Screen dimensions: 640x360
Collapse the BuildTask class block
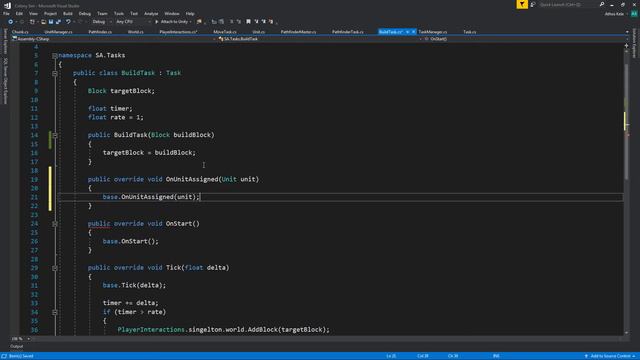click(x=55, y=73)
